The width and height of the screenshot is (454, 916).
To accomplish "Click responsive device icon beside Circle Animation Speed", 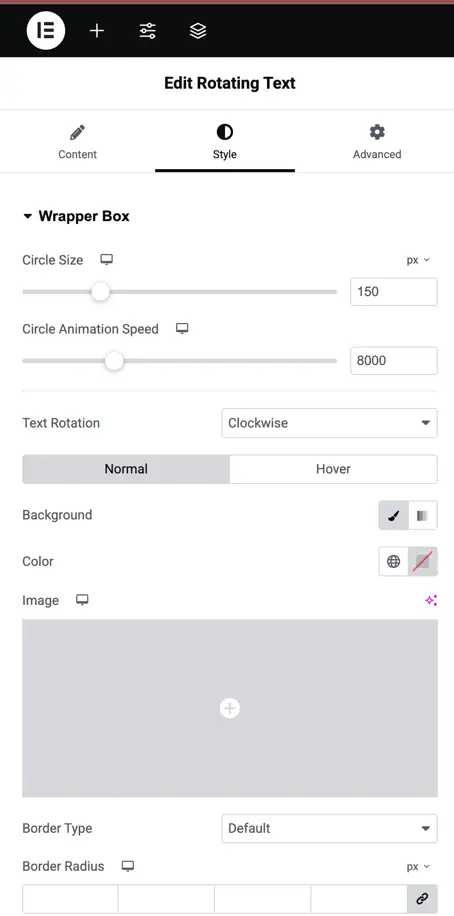I will (x=182, y=329).
